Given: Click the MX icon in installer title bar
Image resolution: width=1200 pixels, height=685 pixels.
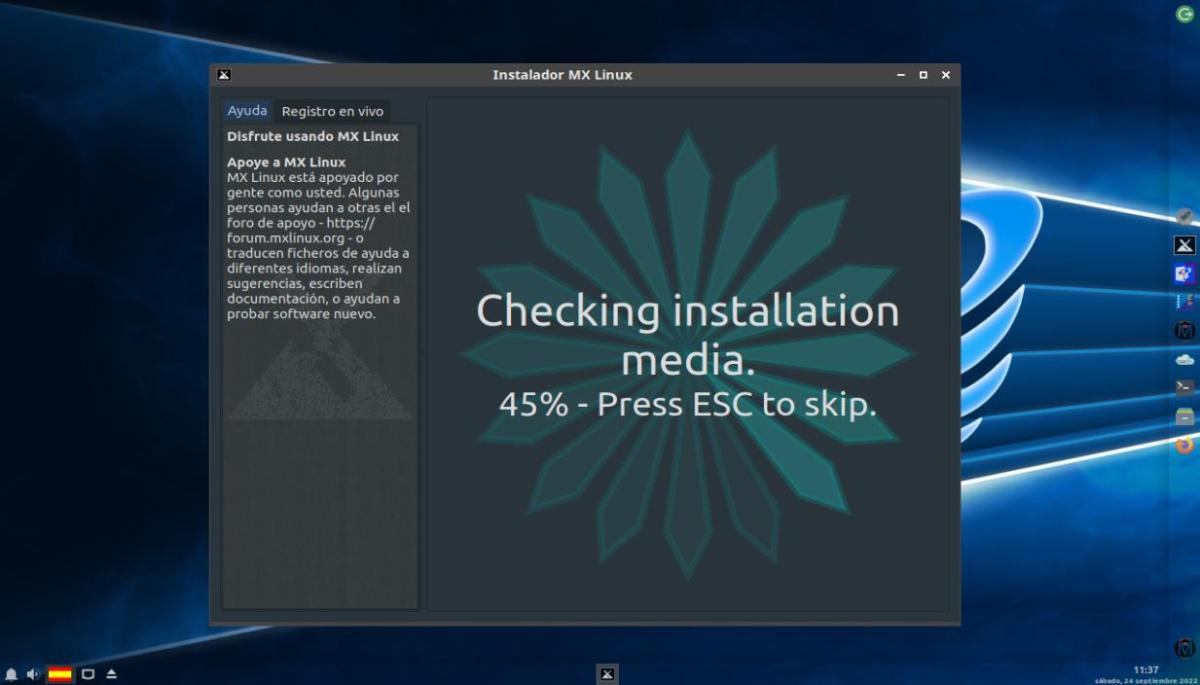Looking at the screenshot, I should click(x=224, y=75).
